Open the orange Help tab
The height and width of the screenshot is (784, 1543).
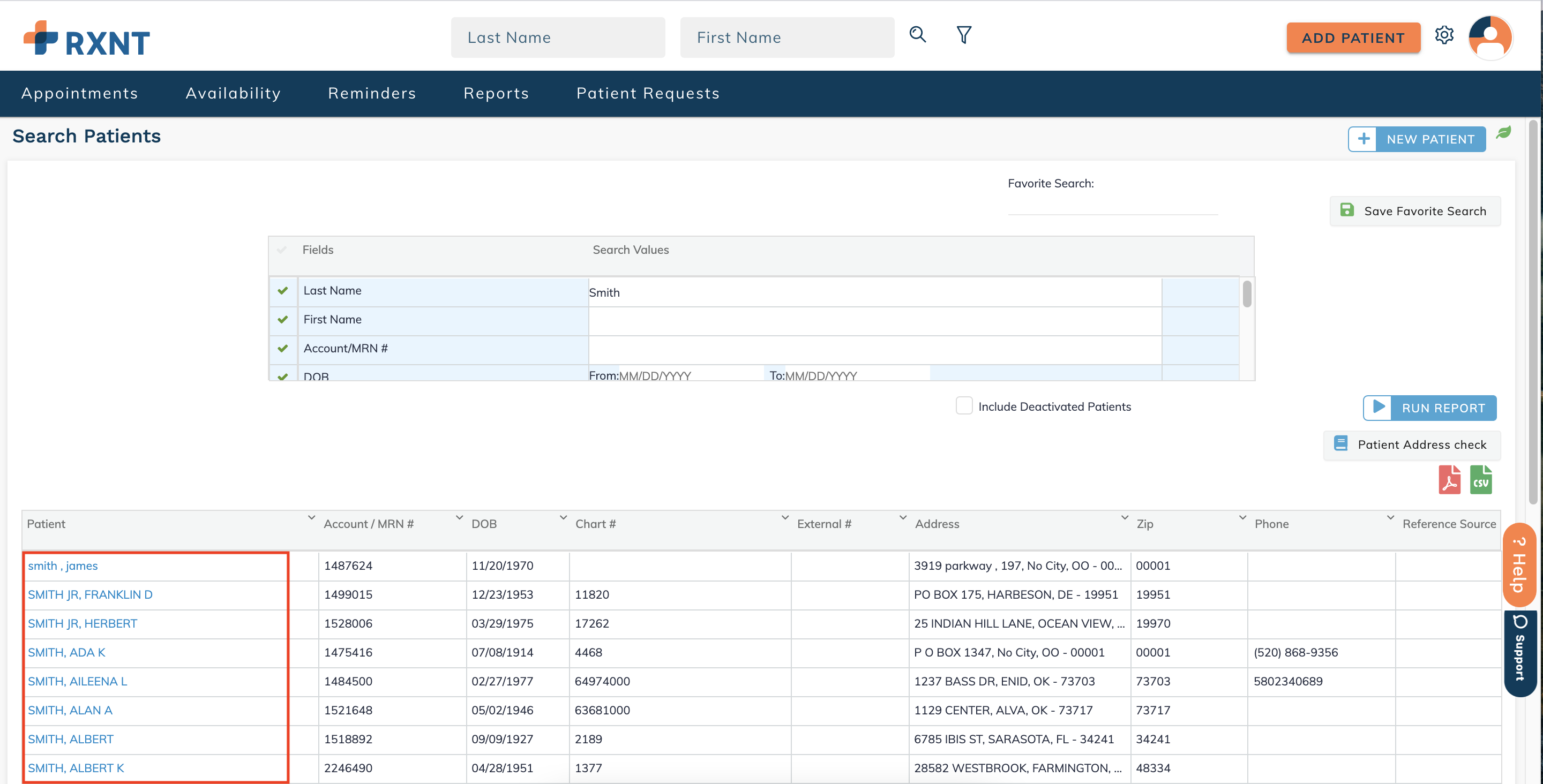tap(1519, 564)
